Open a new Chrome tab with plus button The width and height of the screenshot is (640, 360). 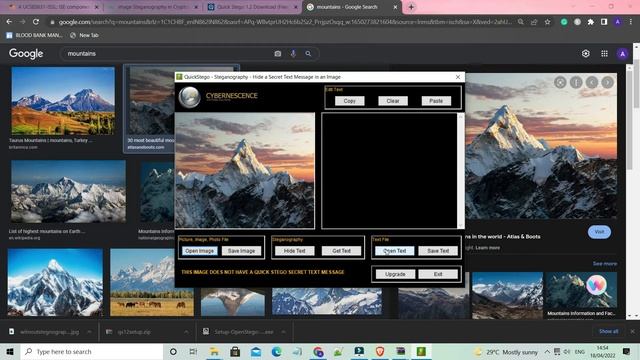411,7
